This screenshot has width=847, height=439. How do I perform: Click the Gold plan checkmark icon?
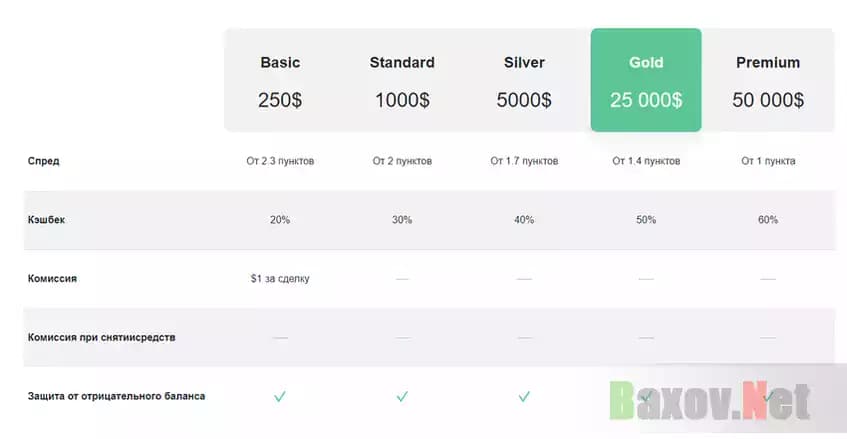[x=646, y=396]
